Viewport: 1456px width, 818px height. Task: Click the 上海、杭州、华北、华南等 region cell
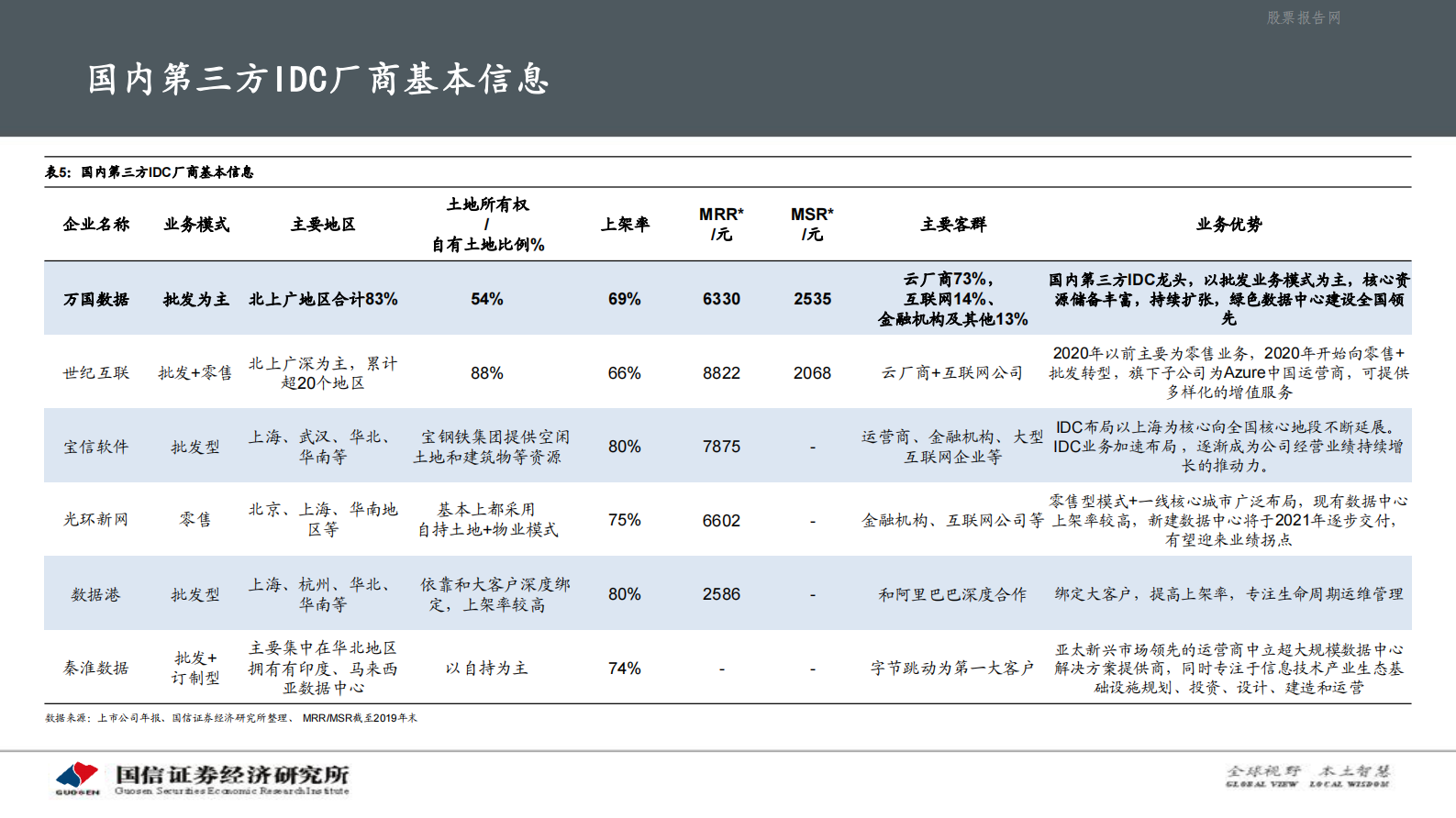[x=323, y=594]
